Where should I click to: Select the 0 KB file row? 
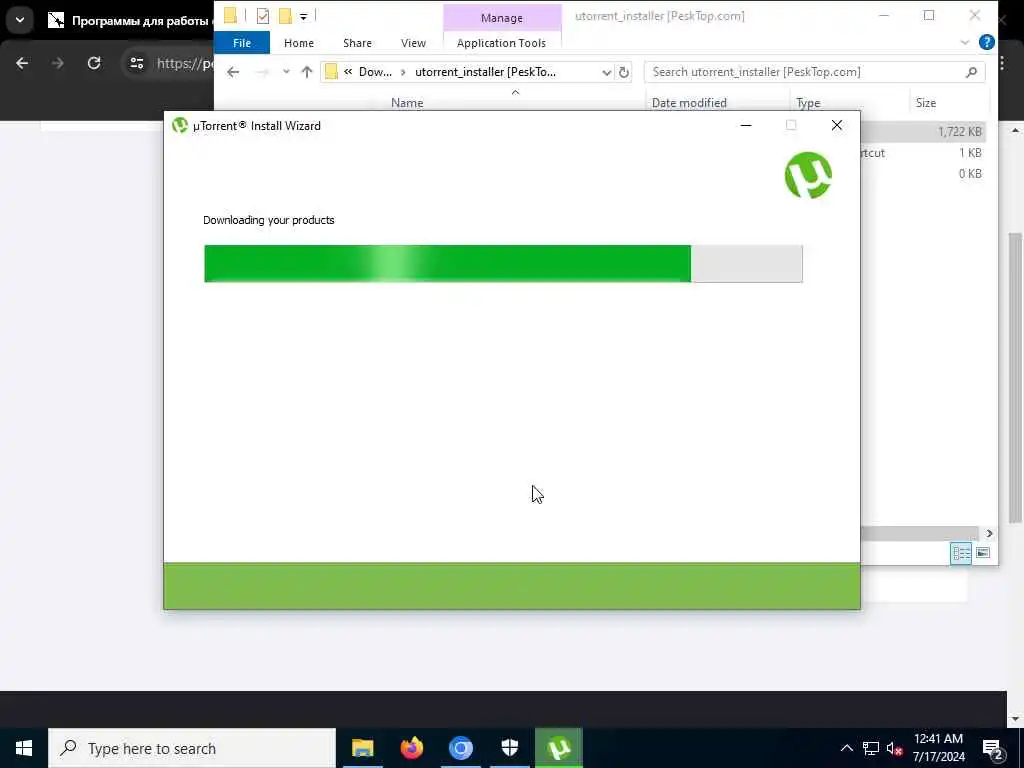[922, 174]
